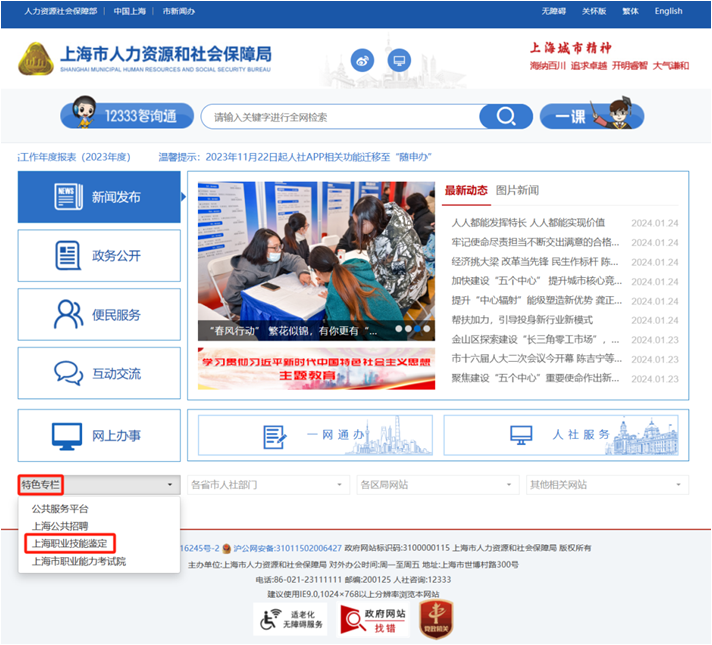Open the 人社服务 banner
The height and width of the screenshot is (645, 712).
(x=566, y=435)
